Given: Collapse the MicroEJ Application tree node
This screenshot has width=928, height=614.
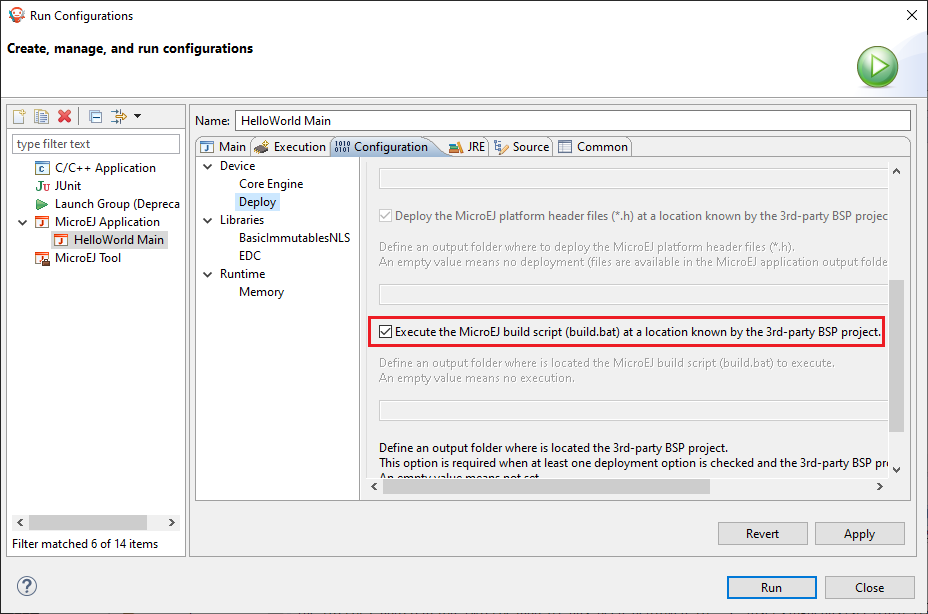Looking at the screenshot, I should (24, 222).
